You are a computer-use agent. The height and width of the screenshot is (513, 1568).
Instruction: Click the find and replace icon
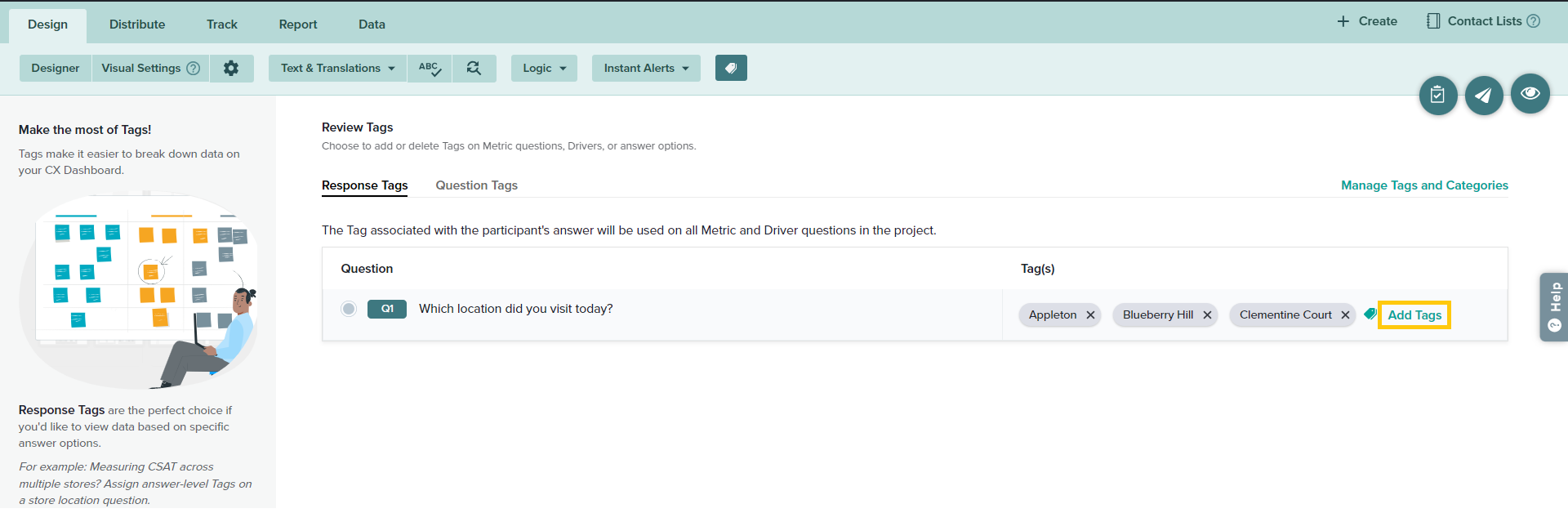click(474, 69)
